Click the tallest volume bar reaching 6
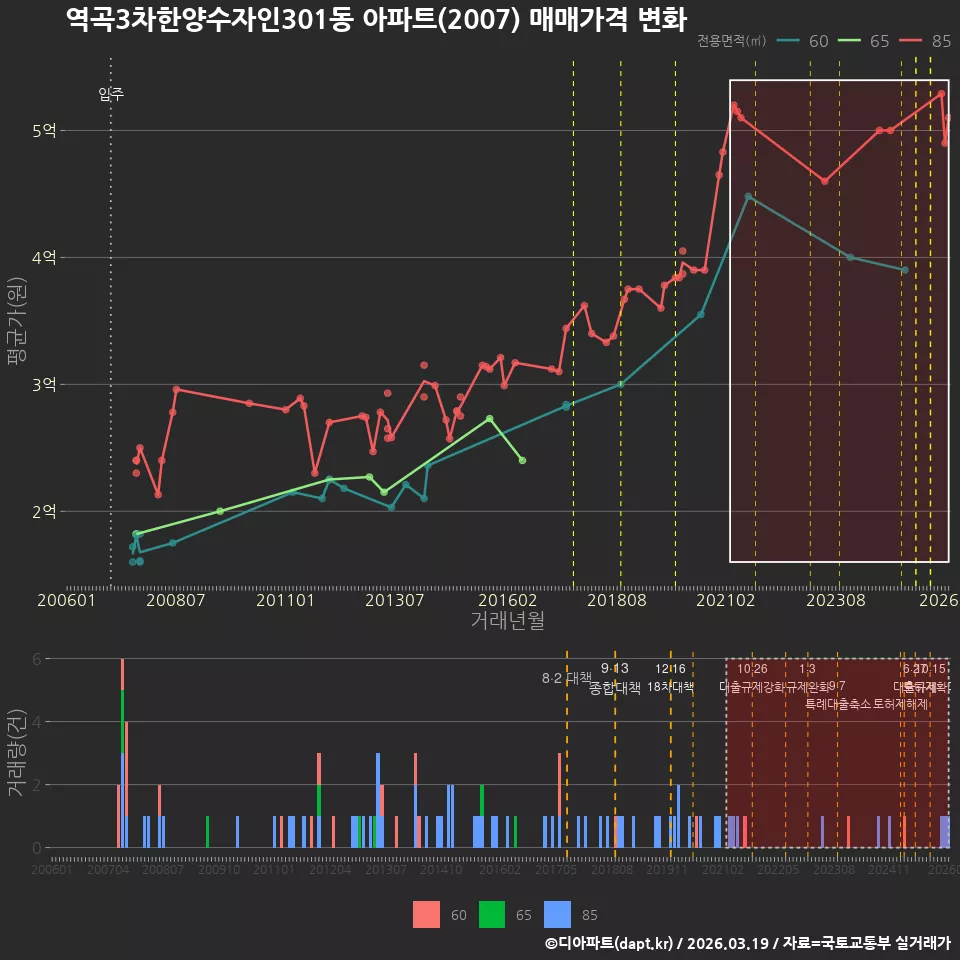The width and height of the screenshot is (960, 960). (122, 753)
